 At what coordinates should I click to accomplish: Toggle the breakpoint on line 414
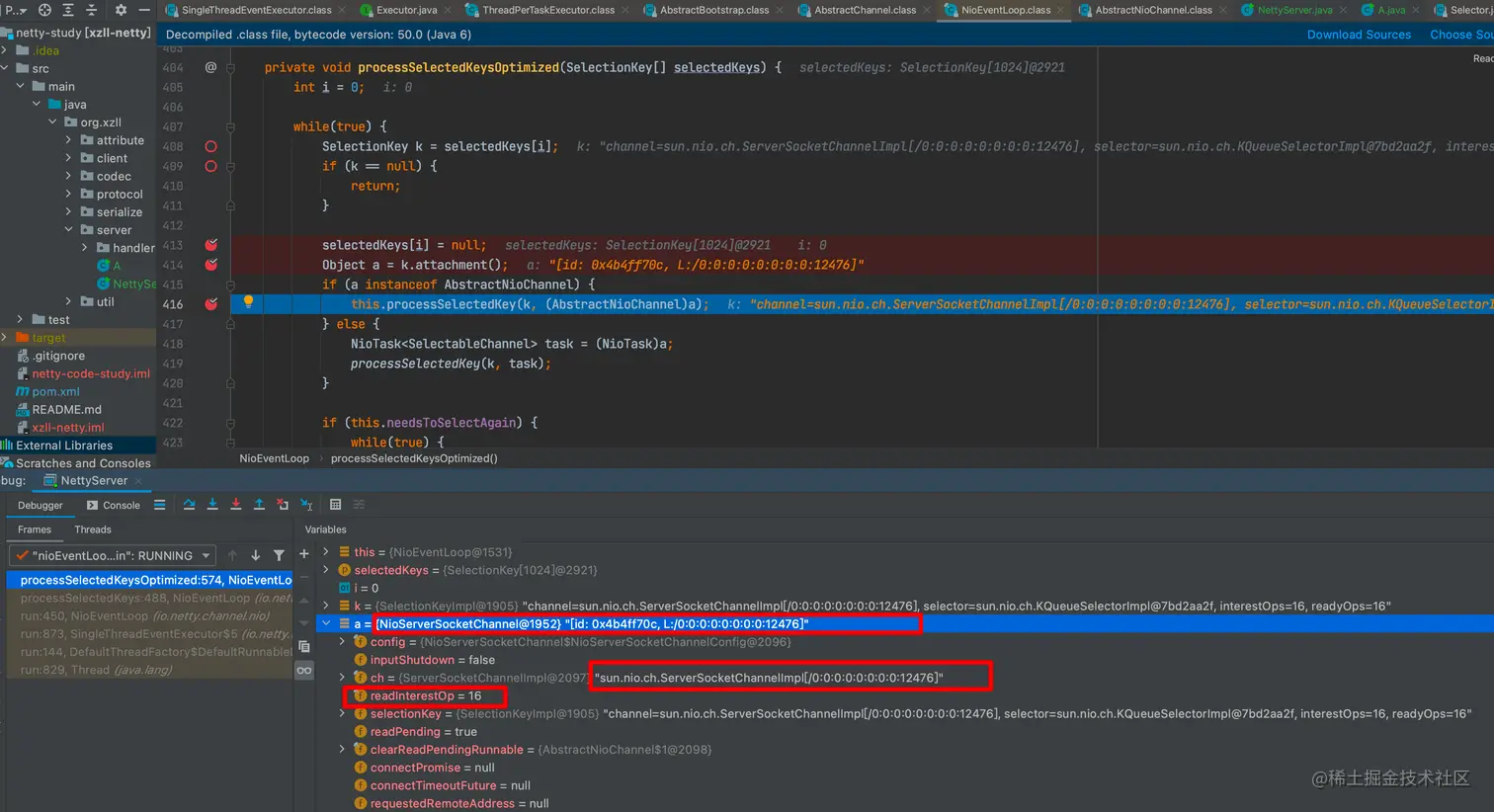coord(210,265)
